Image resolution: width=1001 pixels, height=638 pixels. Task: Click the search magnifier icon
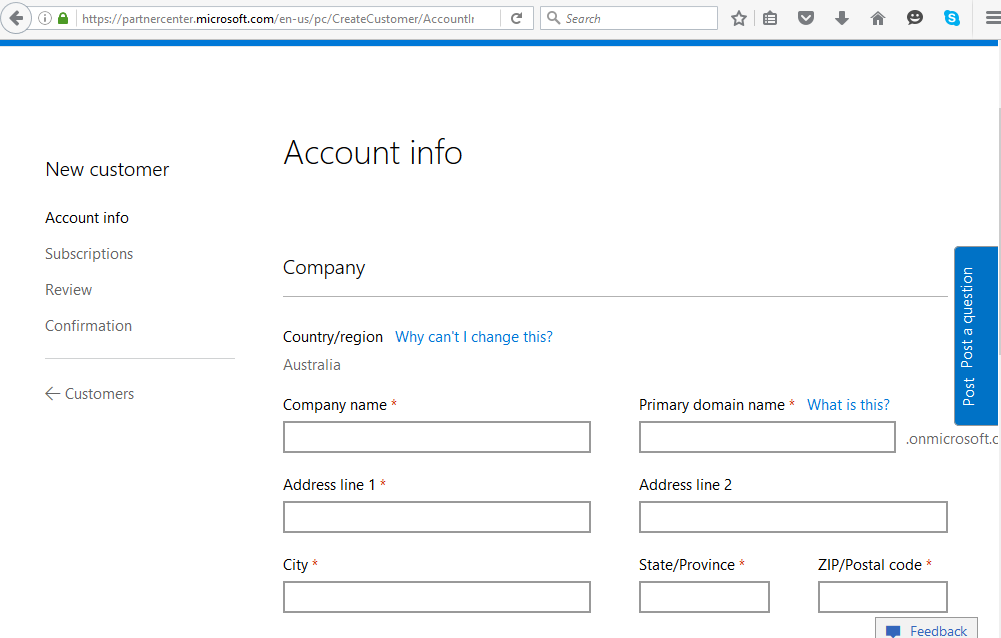[x=553, y=18]
